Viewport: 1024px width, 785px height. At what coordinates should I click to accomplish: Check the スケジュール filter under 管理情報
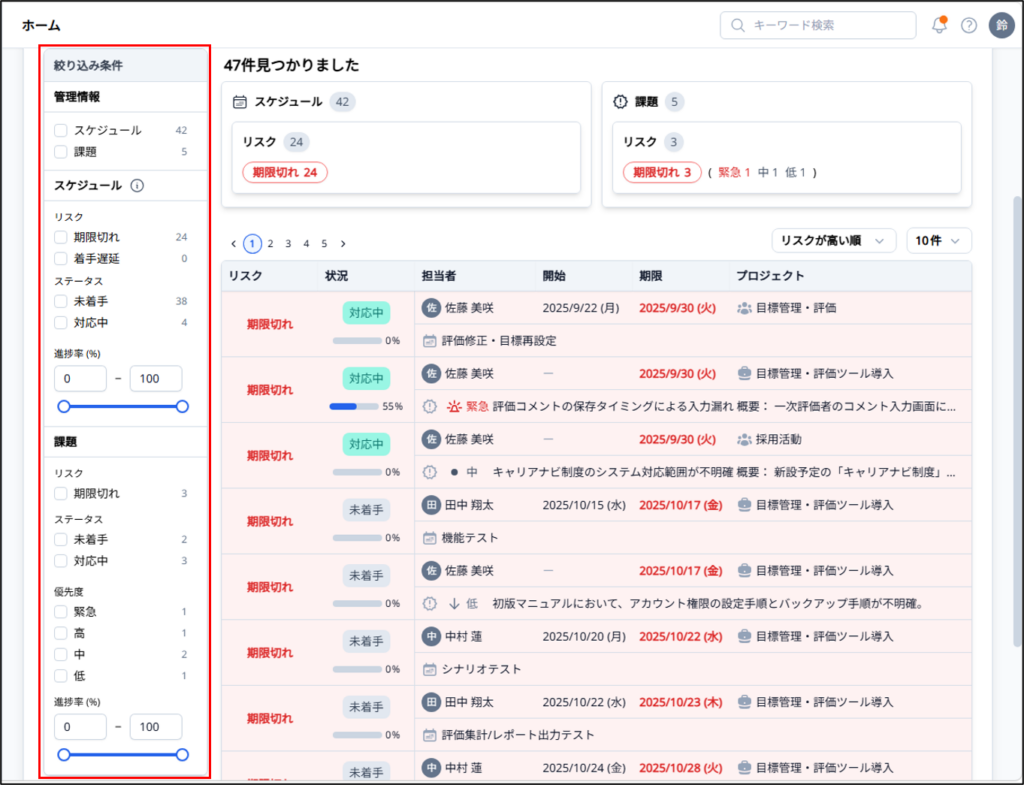(x=61, y=131)
